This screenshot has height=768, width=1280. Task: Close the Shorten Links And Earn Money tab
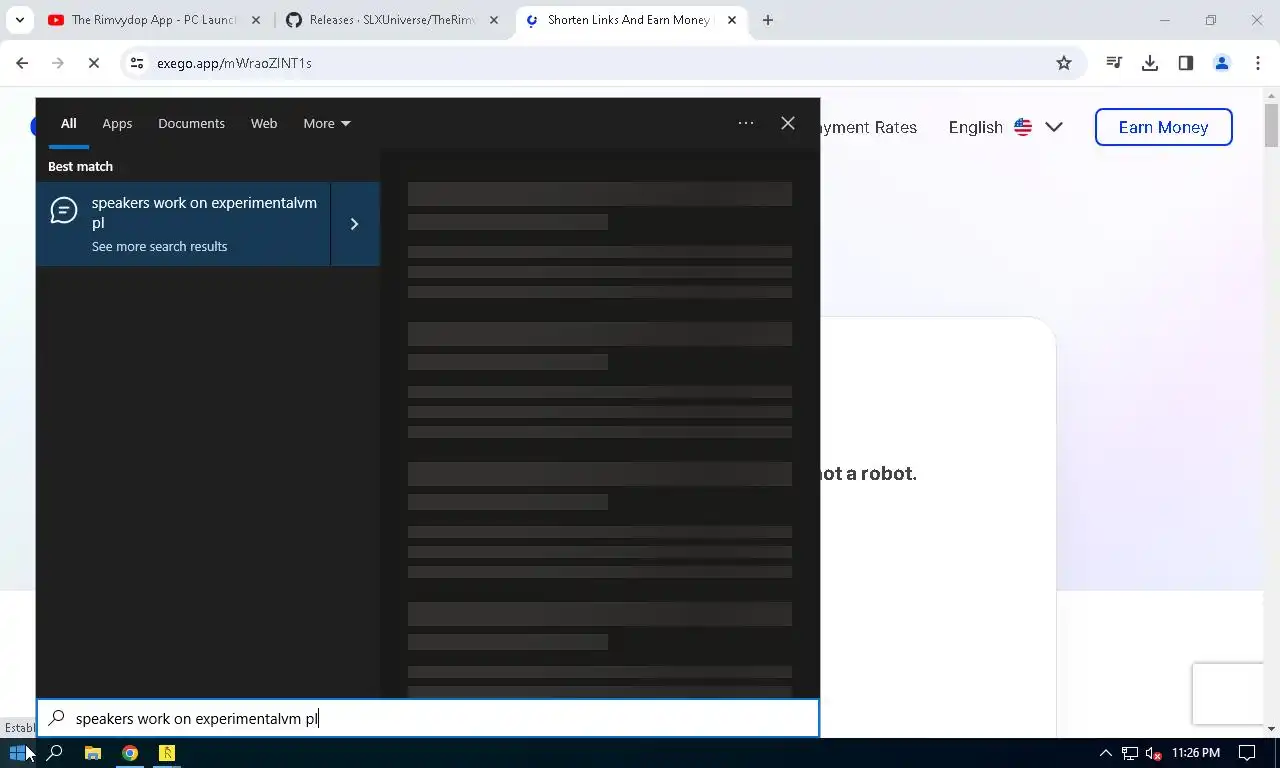click(731, 20)
